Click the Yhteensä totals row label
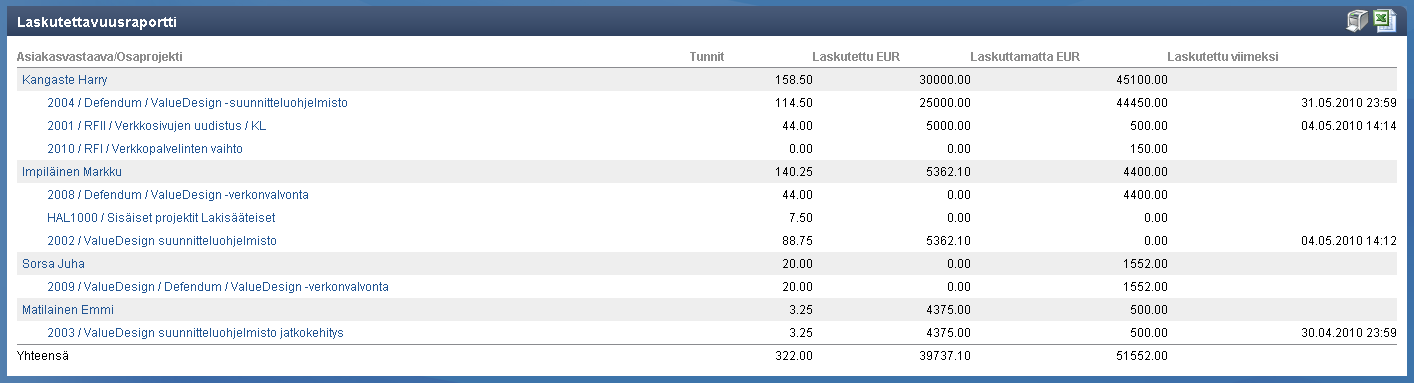The image size is (1414, 383). click(41, 355)
